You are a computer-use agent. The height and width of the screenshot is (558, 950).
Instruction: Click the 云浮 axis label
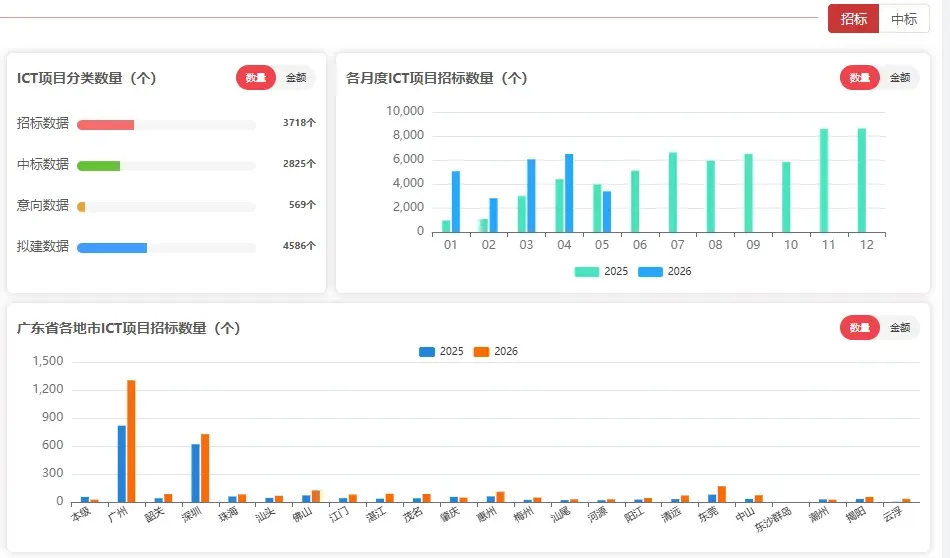[x=892, y=514]
